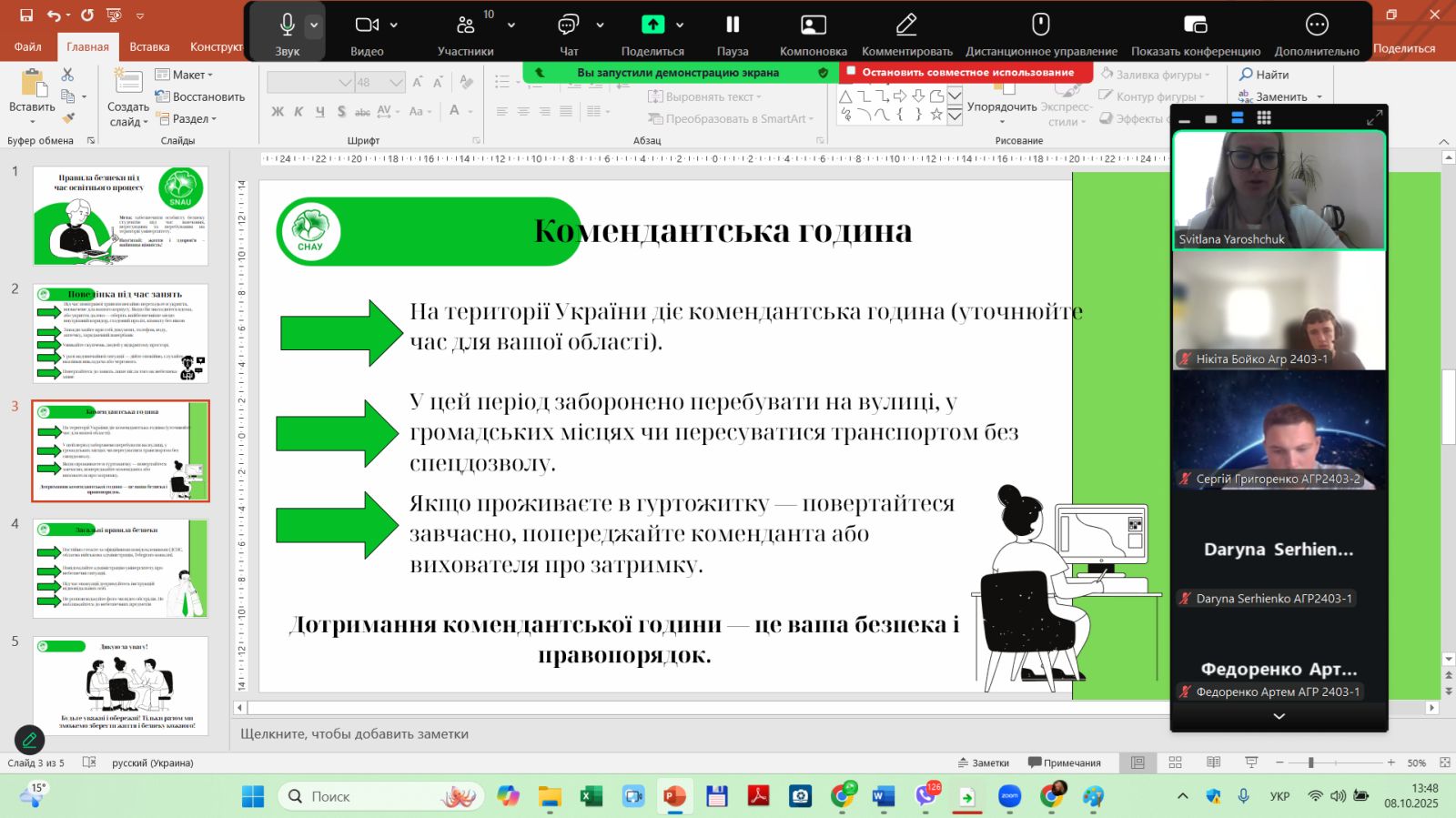This screenshot has width=1456, height=818.
Task: Open PowerPoint from the Windows taskbar
Action: [674, 796]
